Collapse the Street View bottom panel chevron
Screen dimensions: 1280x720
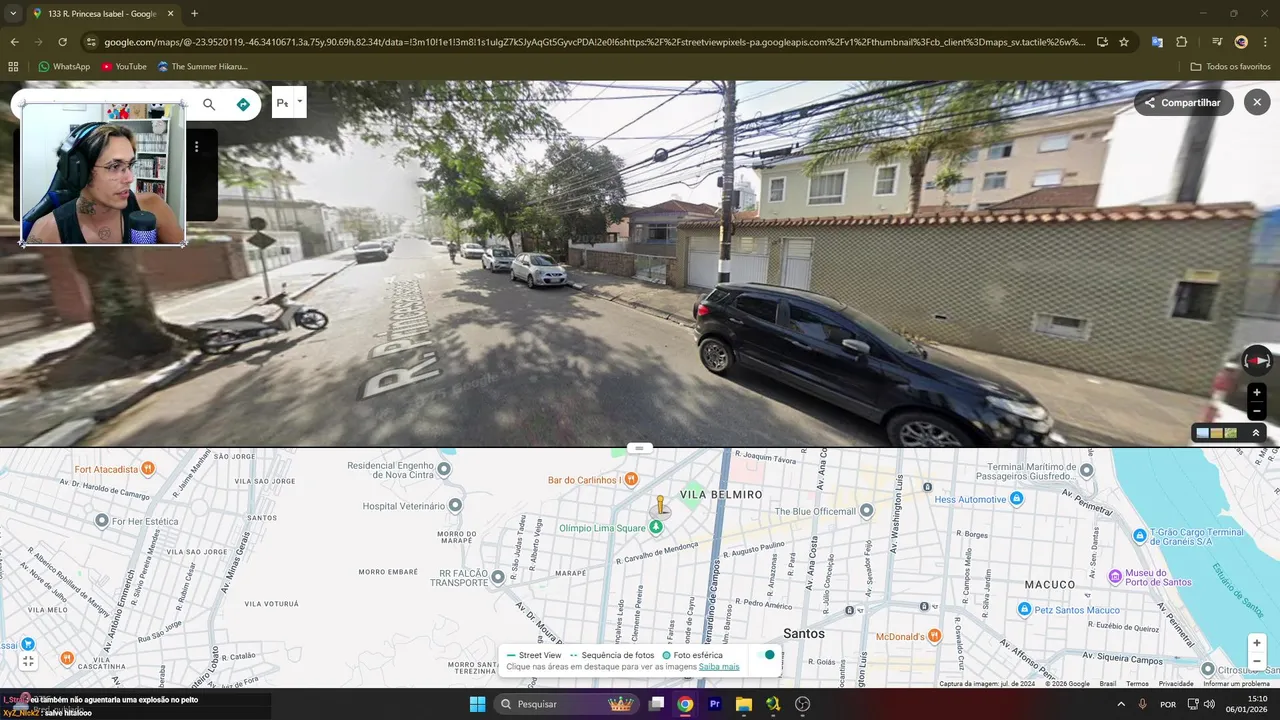[1256, 433]
